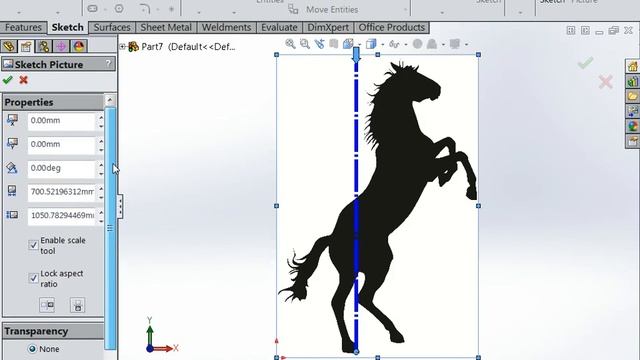This screenshot has height=360, width=640.
Task: Accept Sketch Picture with green check
Action: tap(8, 80)
